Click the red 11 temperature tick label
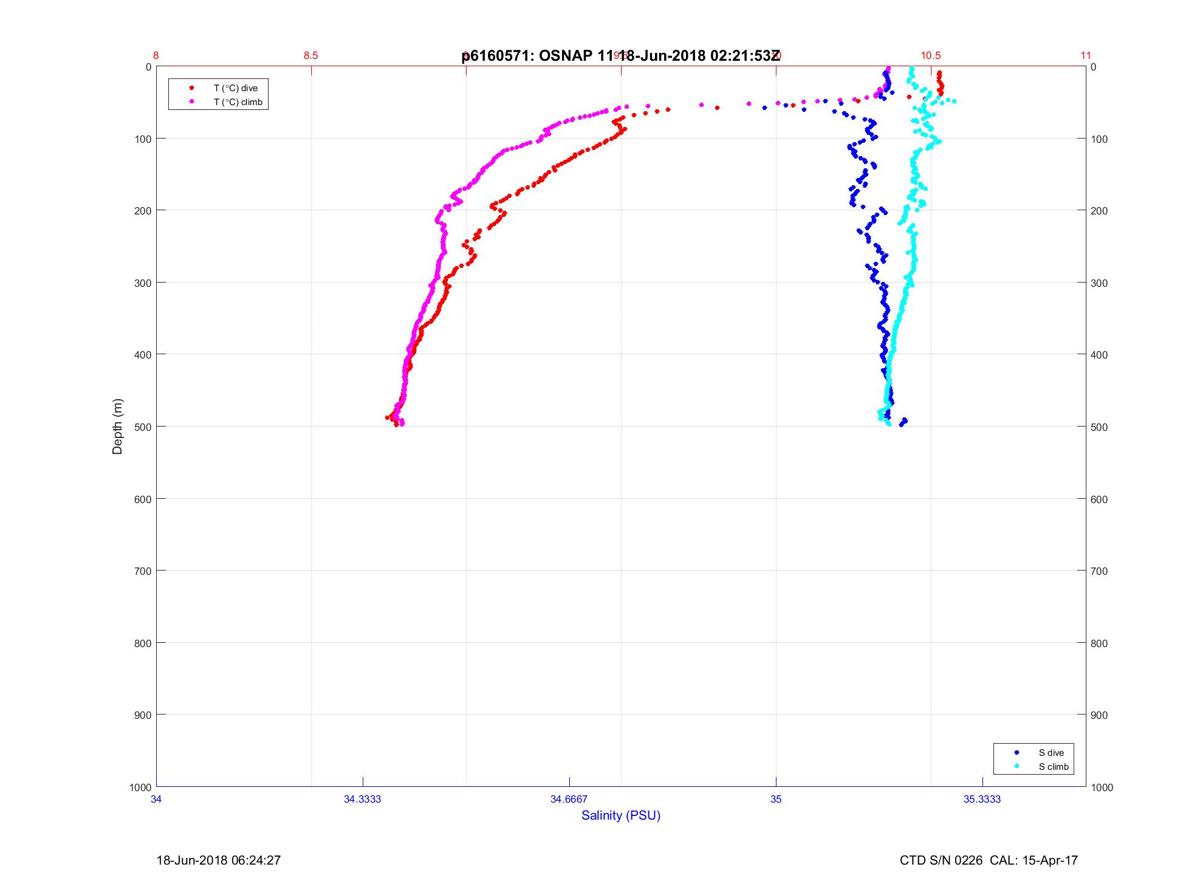Viewport: 1200px width, 885px height. pos(1086,55)
